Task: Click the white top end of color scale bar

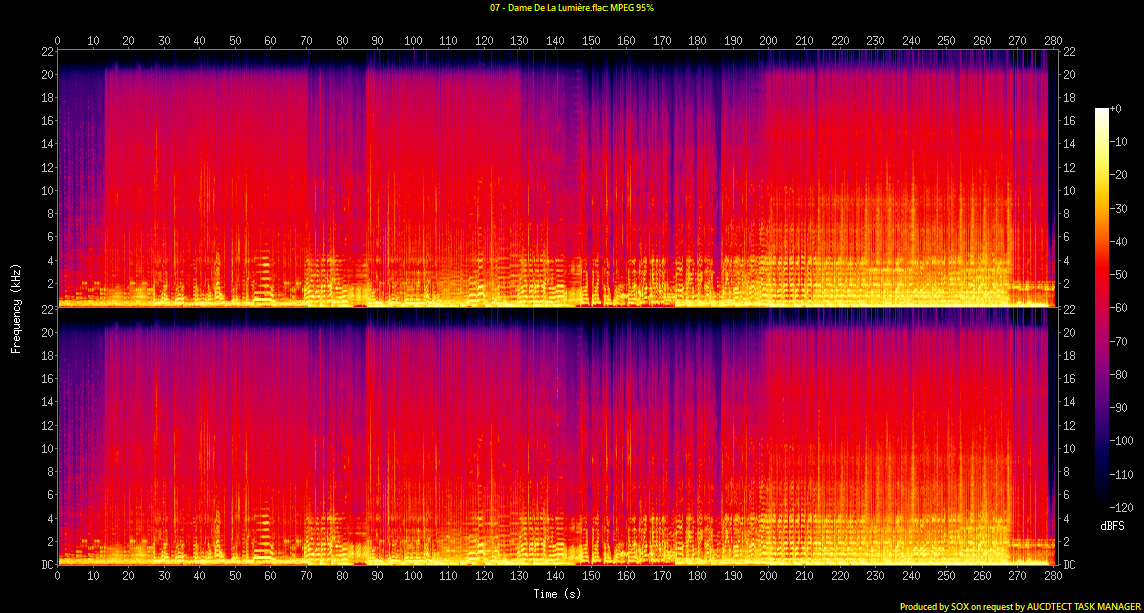Action: point(1103,111)
